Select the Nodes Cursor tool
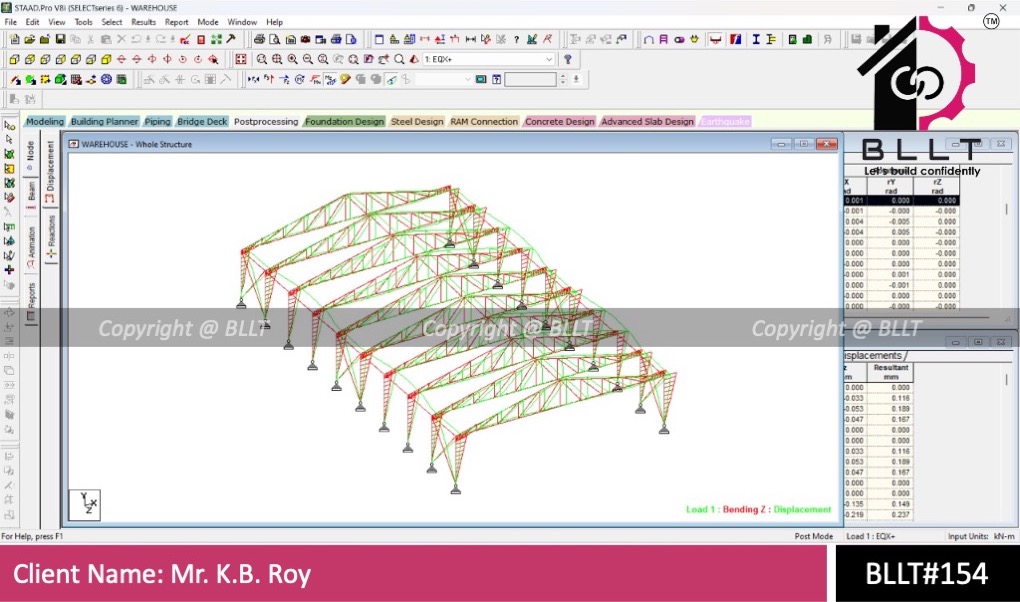 pos(9,126)
